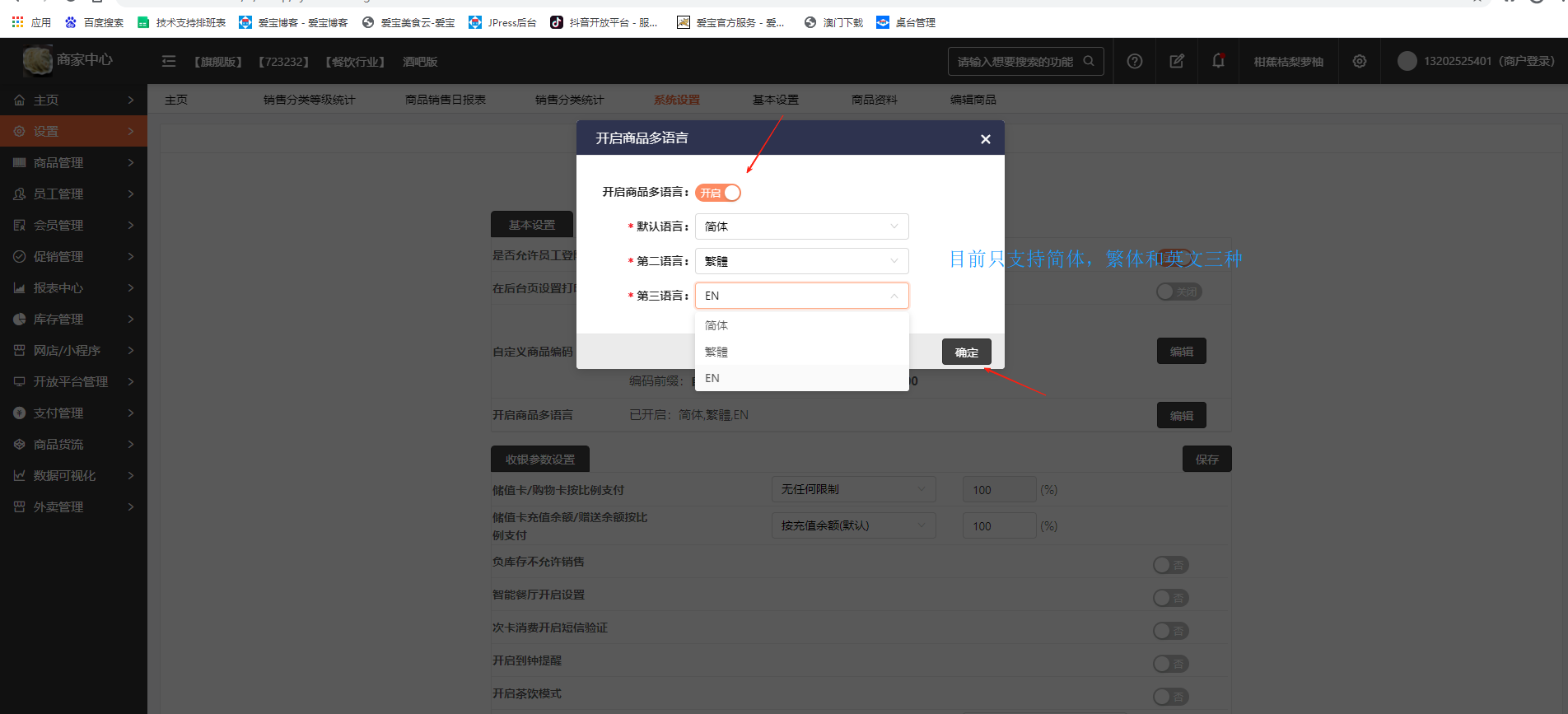Click the search magnifier icon
This screenshot has height=714, width=1568.
(1089, 61)
